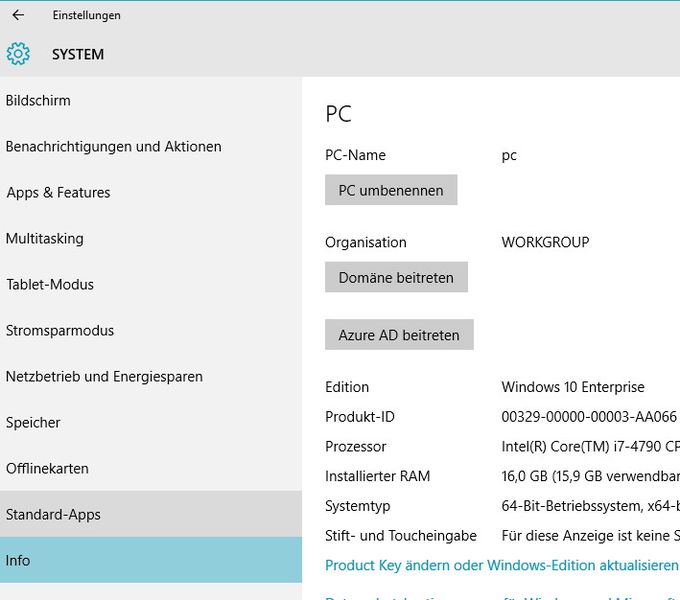Switch to Tablet-Modus settings
The width and height of the screenshot is (680, 600).
pyautogui.click(x=50, y=285)
